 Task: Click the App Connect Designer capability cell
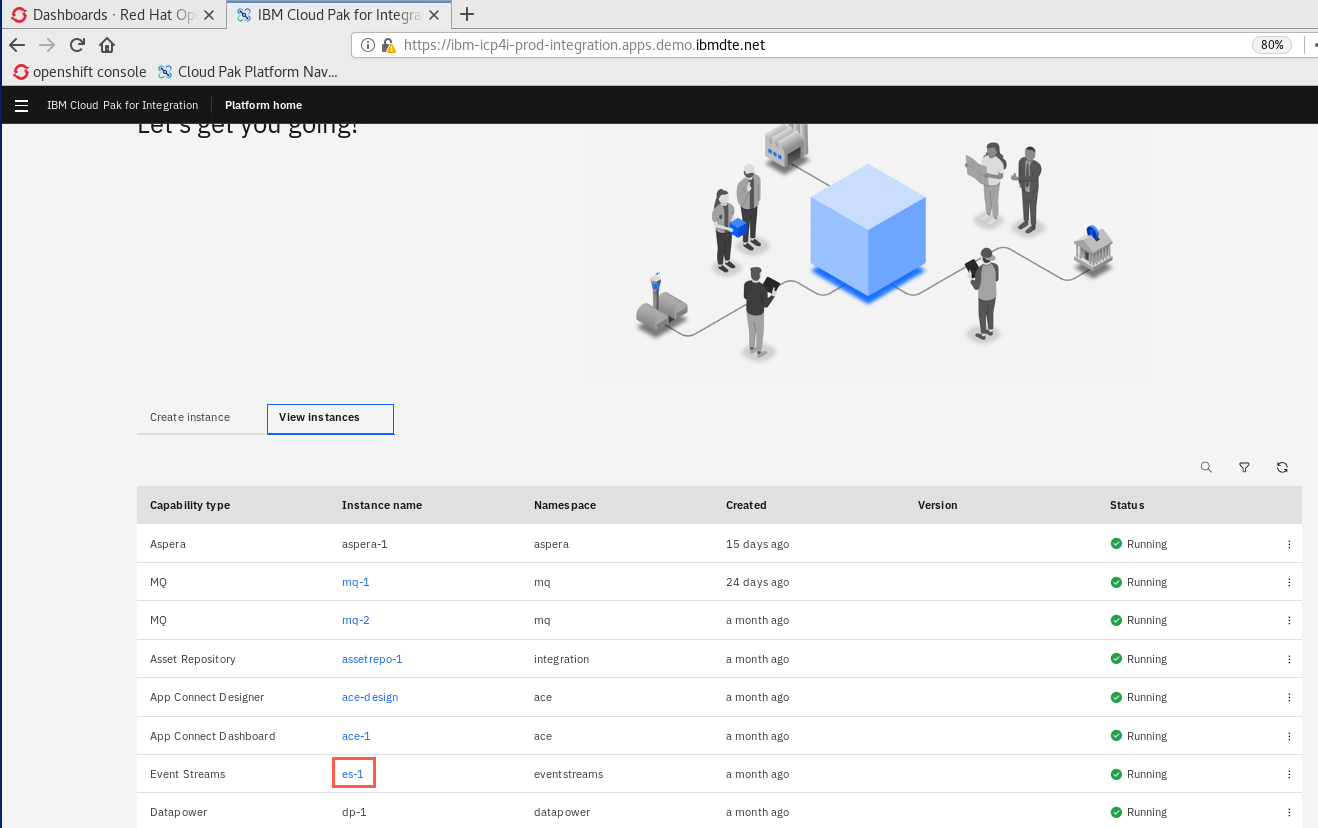pyautogui.click(x=207, y=697)
